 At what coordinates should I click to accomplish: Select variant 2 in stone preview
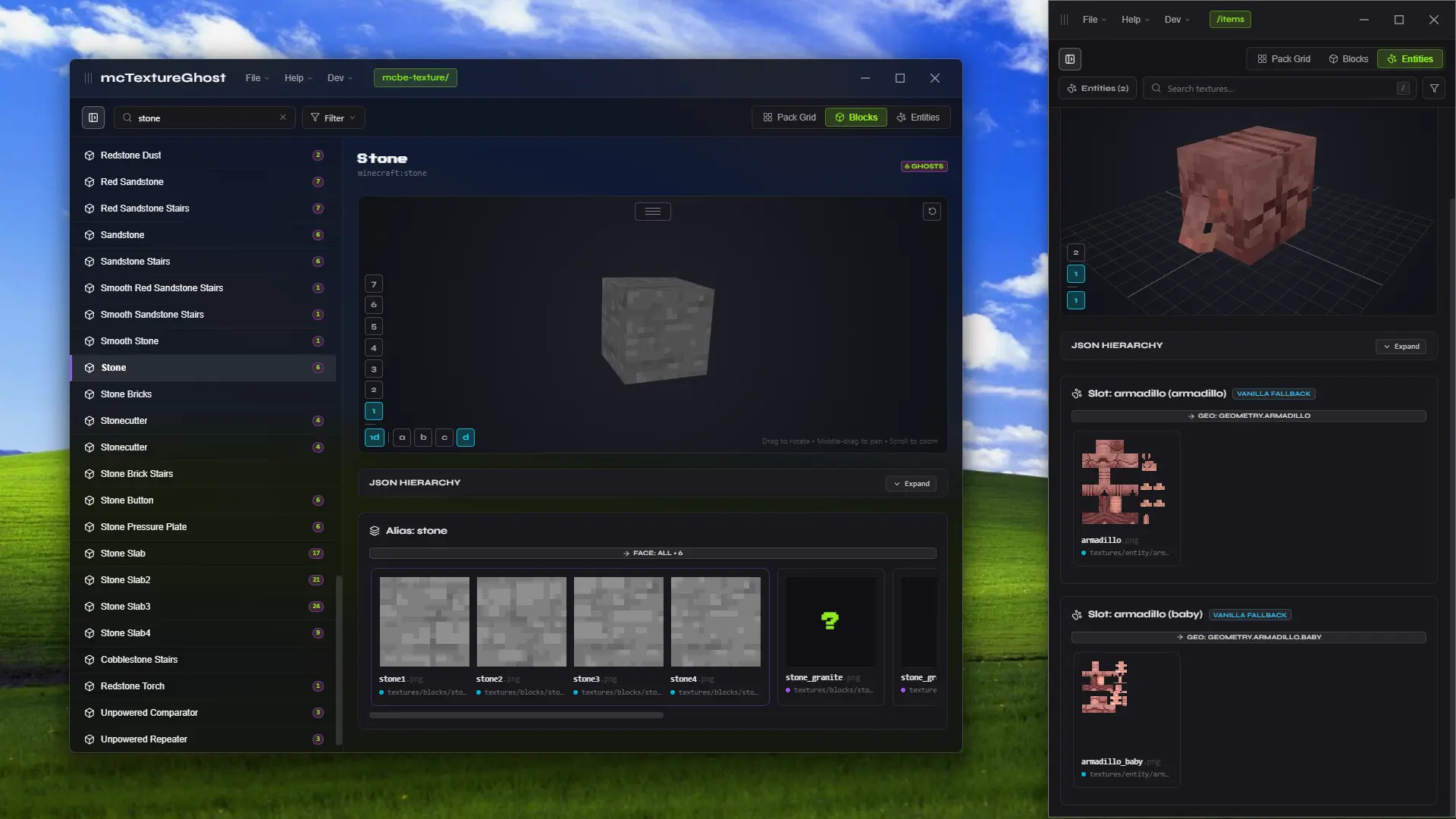[x=374, y=390]
